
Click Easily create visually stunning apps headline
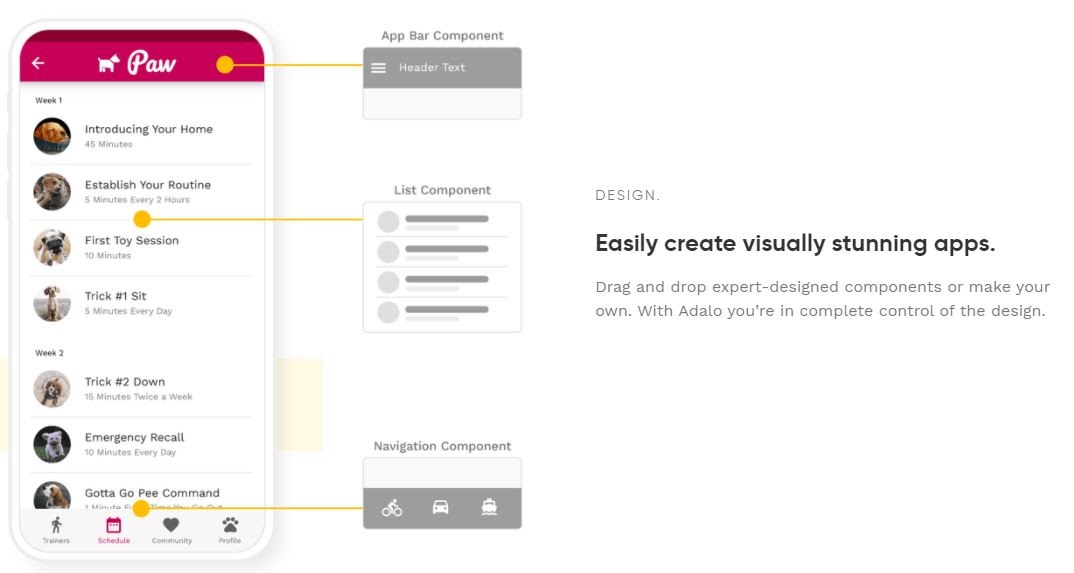(795, 243)
